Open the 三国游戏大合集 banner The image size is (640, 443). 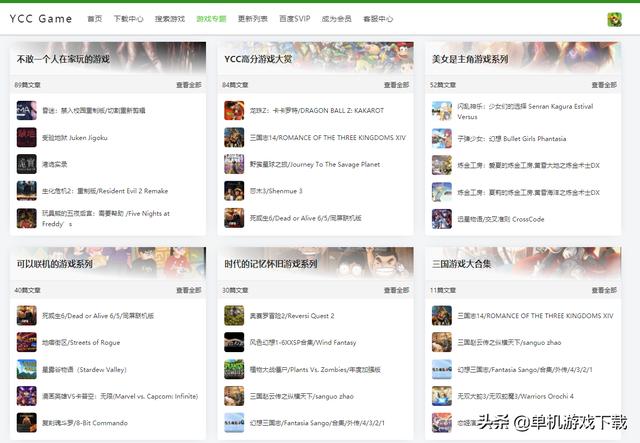point(523,264)
